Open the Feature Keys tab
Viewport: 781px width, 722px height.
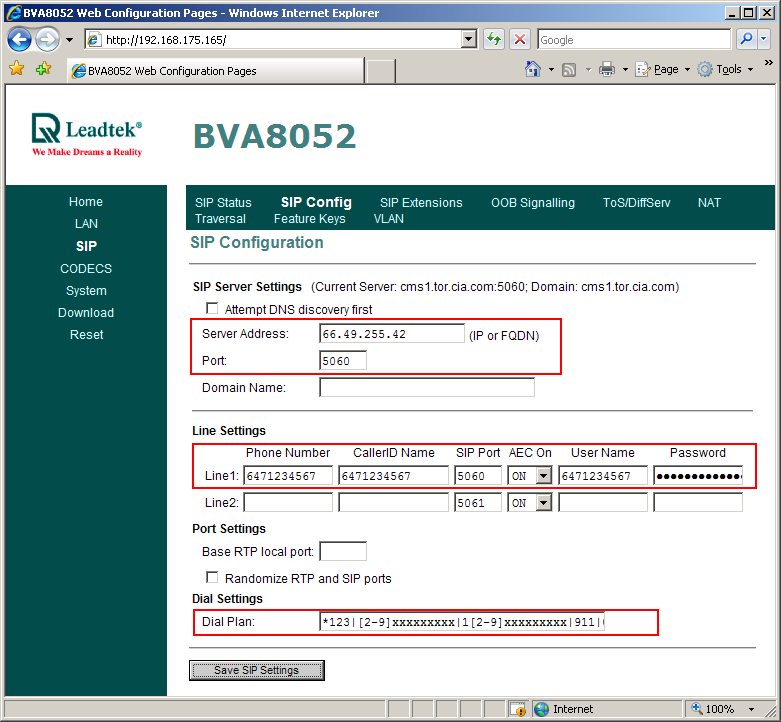coord(309,219)
